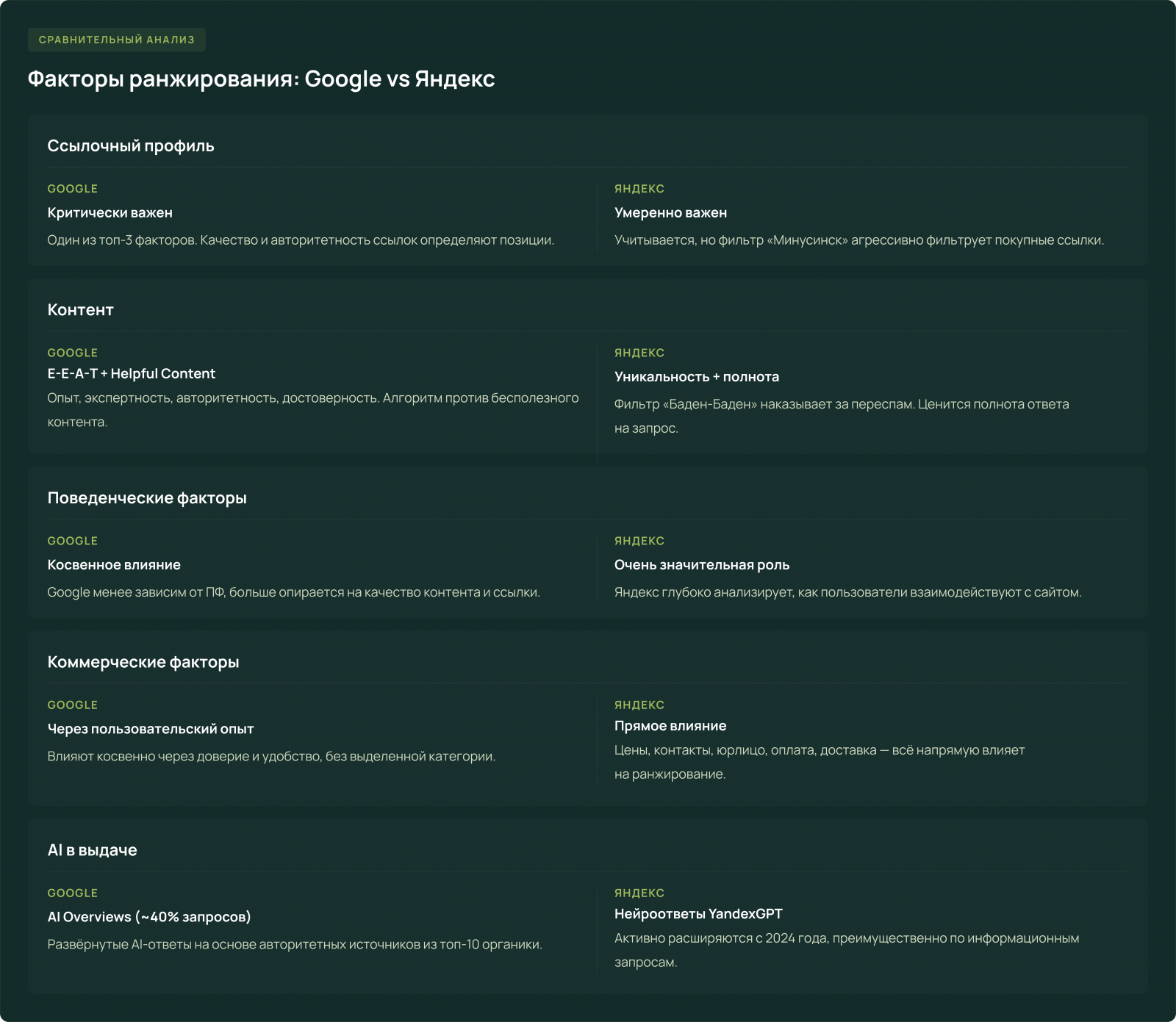Screen dimensions: 1176x1022
Task: Click the Яндекс label under «AI в выдаче»
Action: point(639,893)
